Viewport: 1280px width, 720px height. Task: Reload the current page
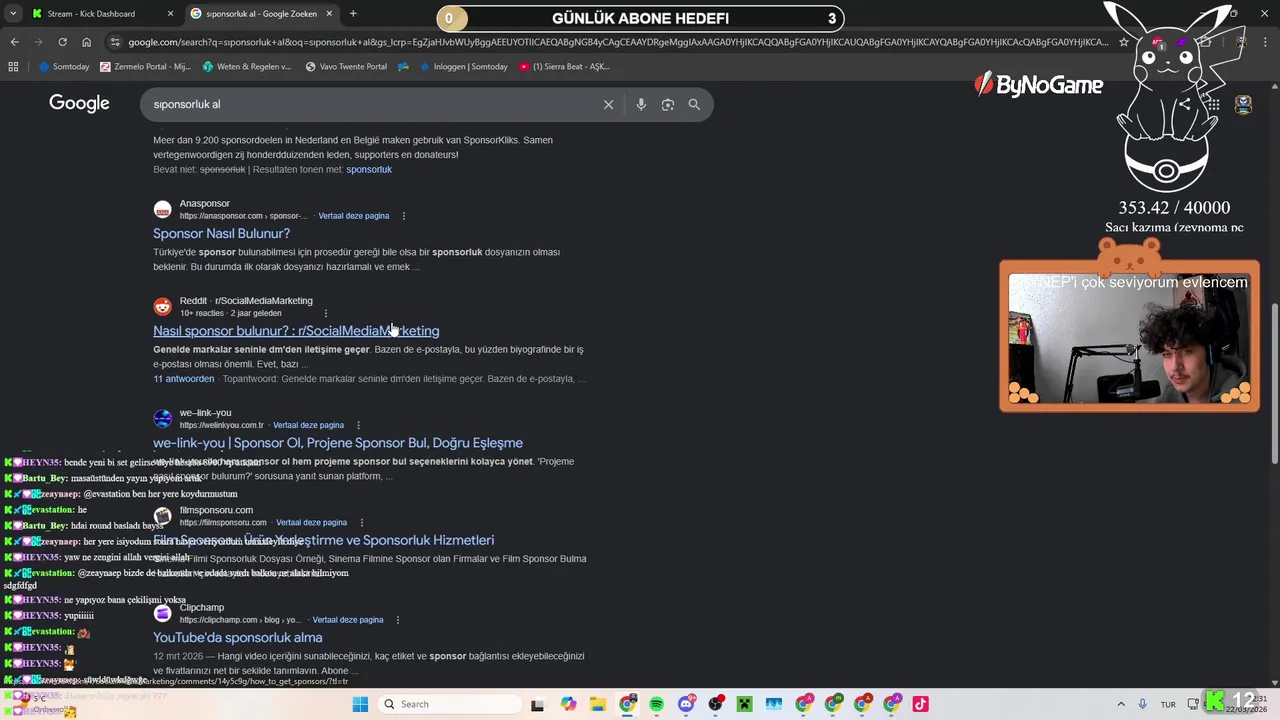click(62, 42)
